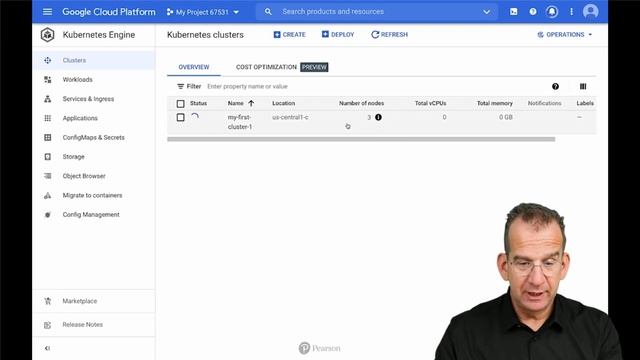The height and width of the screenshot is (360, 640).
Task: Toggle the select-all header checkbox
Action: (x=180, y=104)
